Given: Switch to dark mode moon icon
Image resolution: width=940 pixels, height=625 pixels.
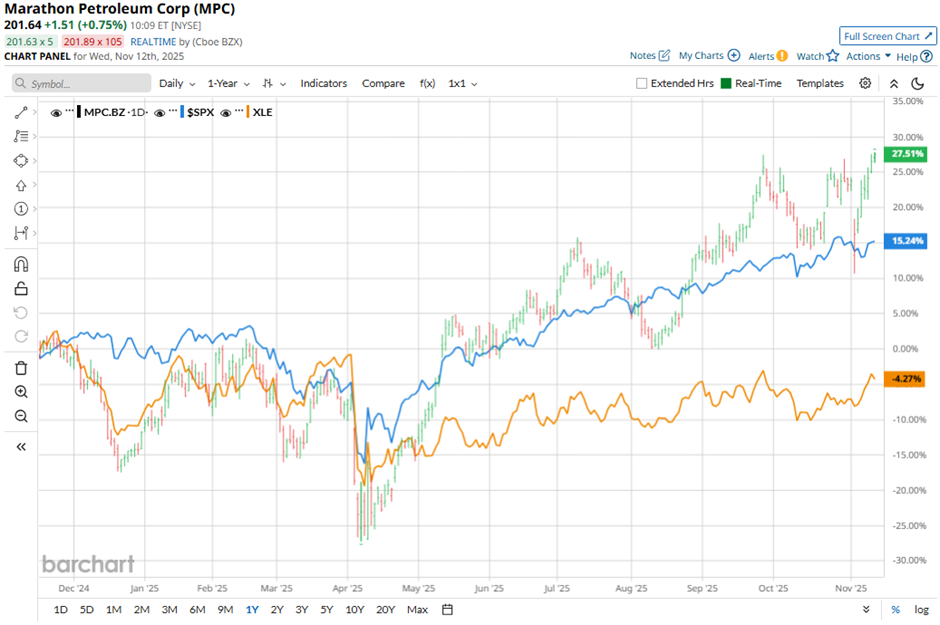Looking at the screenshot, I should tap(917, 84).
